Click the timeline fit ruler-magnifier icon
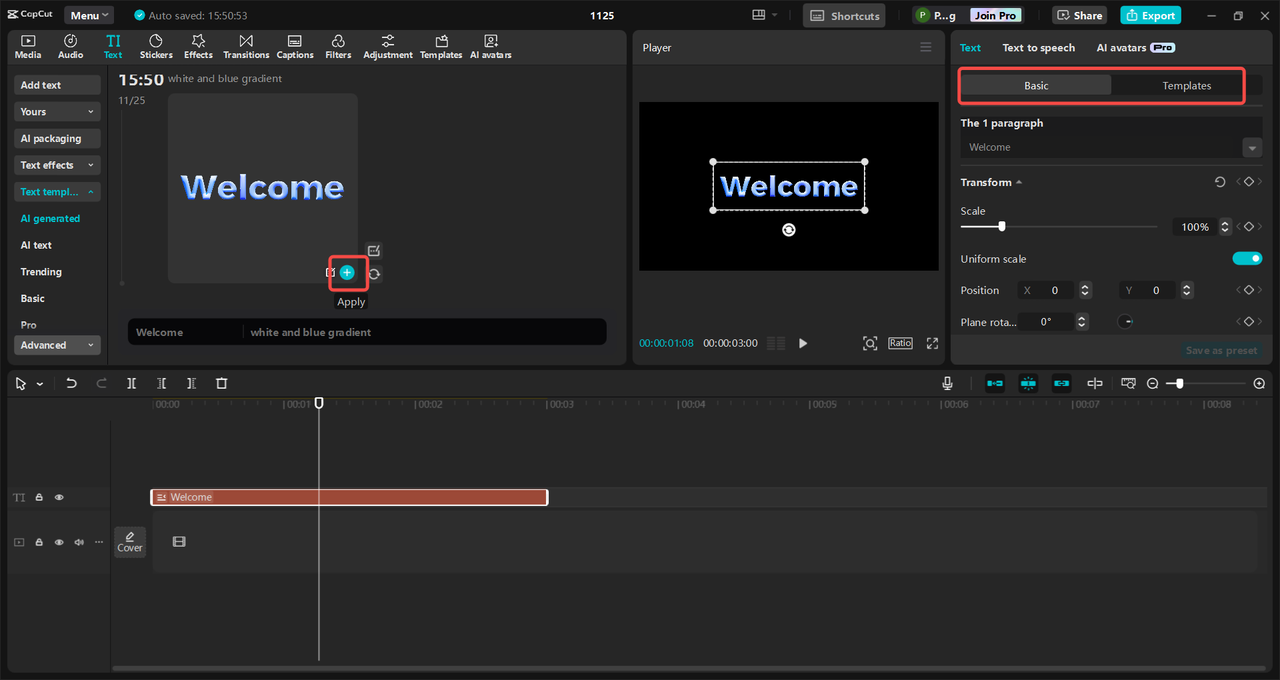This screenshot has width=1280, height=680. [1128, 383]
